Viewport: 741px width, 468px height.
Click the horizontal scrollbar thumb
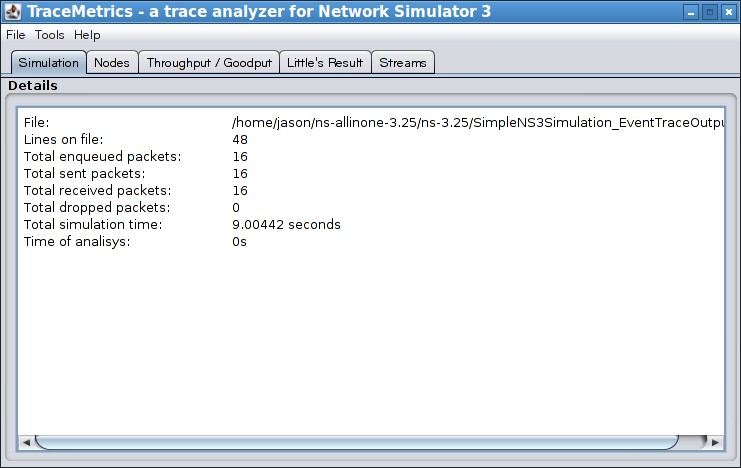357,442
